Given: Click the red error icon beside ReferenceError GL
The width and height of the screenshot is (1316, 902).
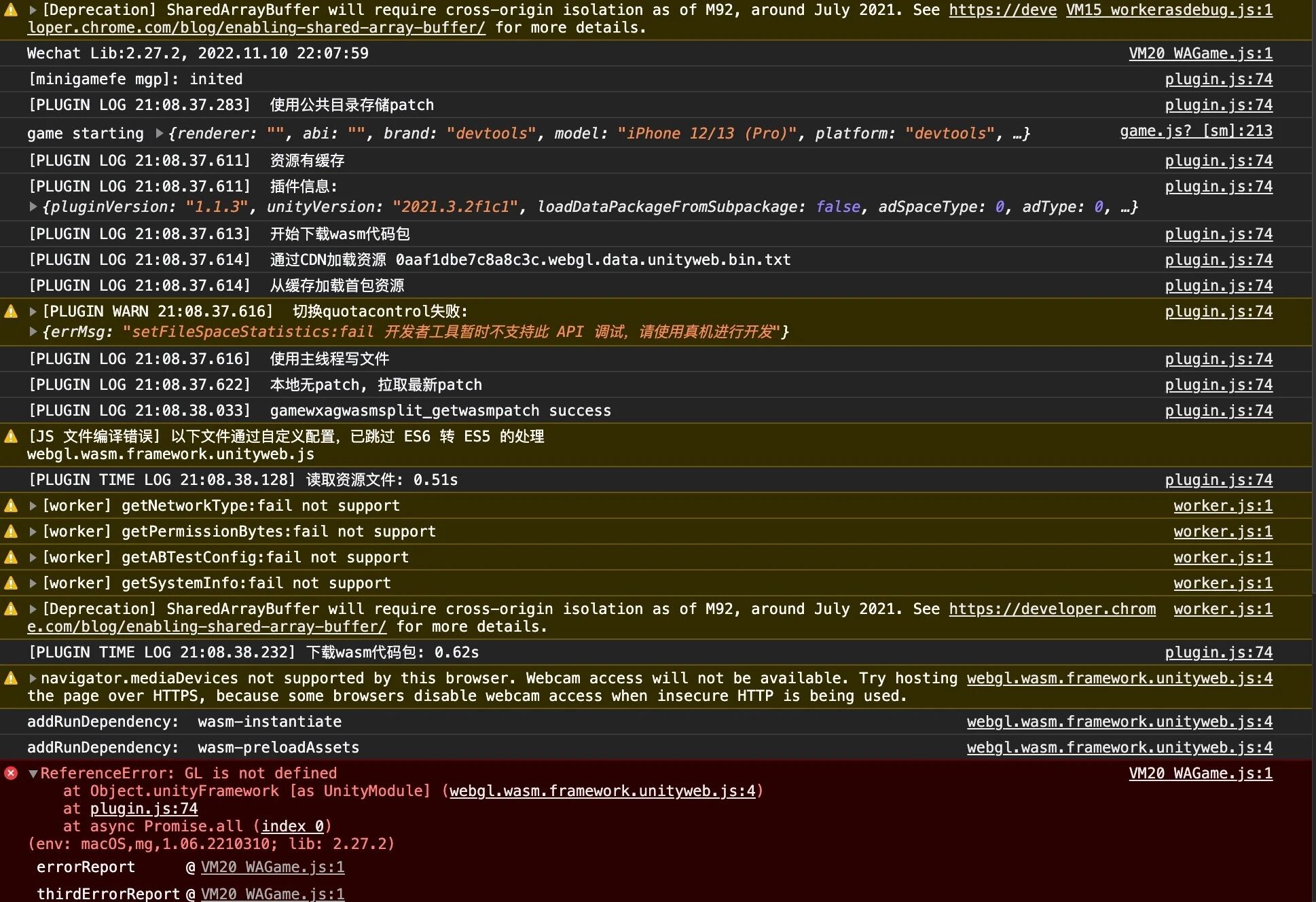Looking at the screenshot, I should tap(10, 773).
